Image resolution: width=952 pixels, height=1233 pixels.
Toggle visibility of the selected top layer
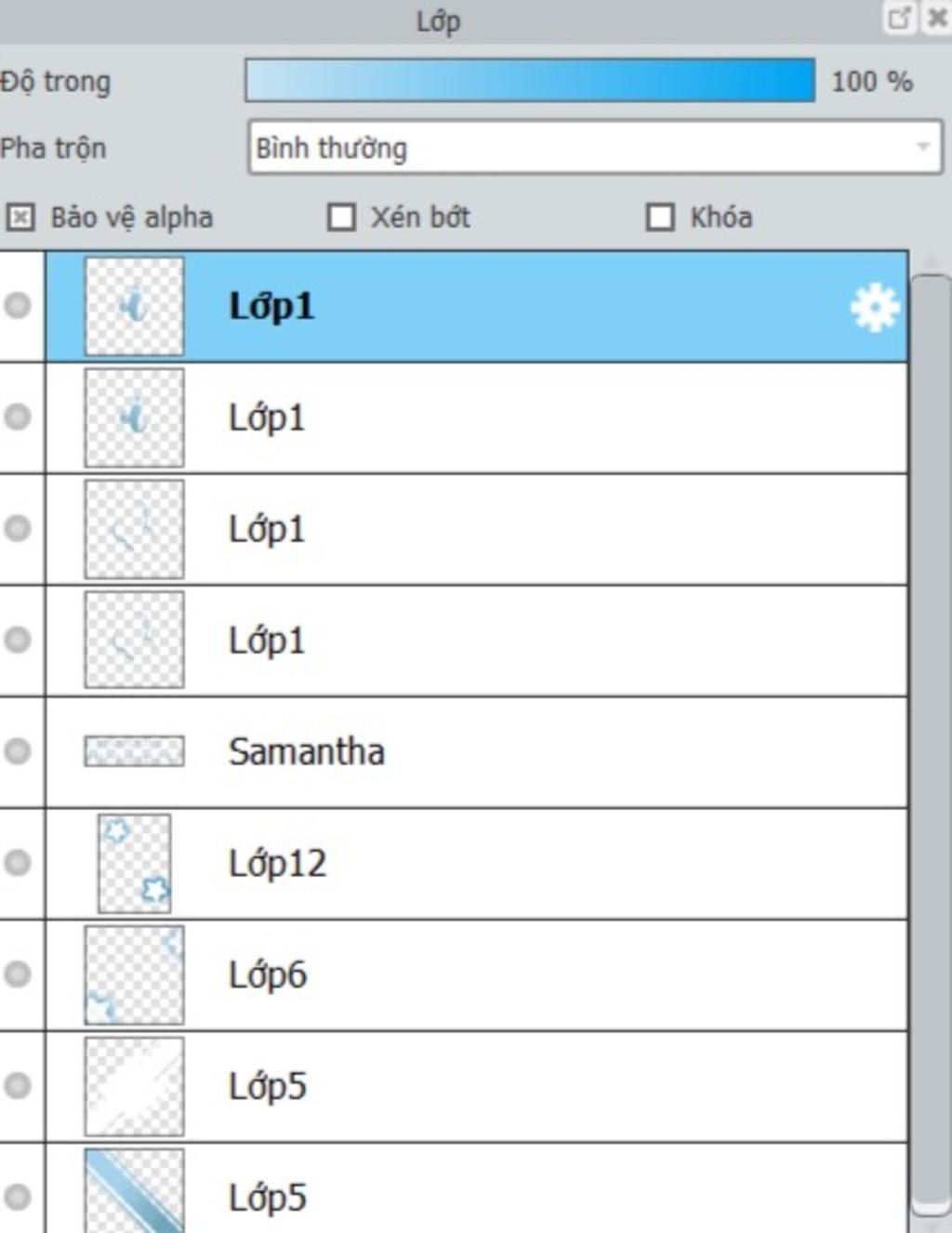(18, 306)
